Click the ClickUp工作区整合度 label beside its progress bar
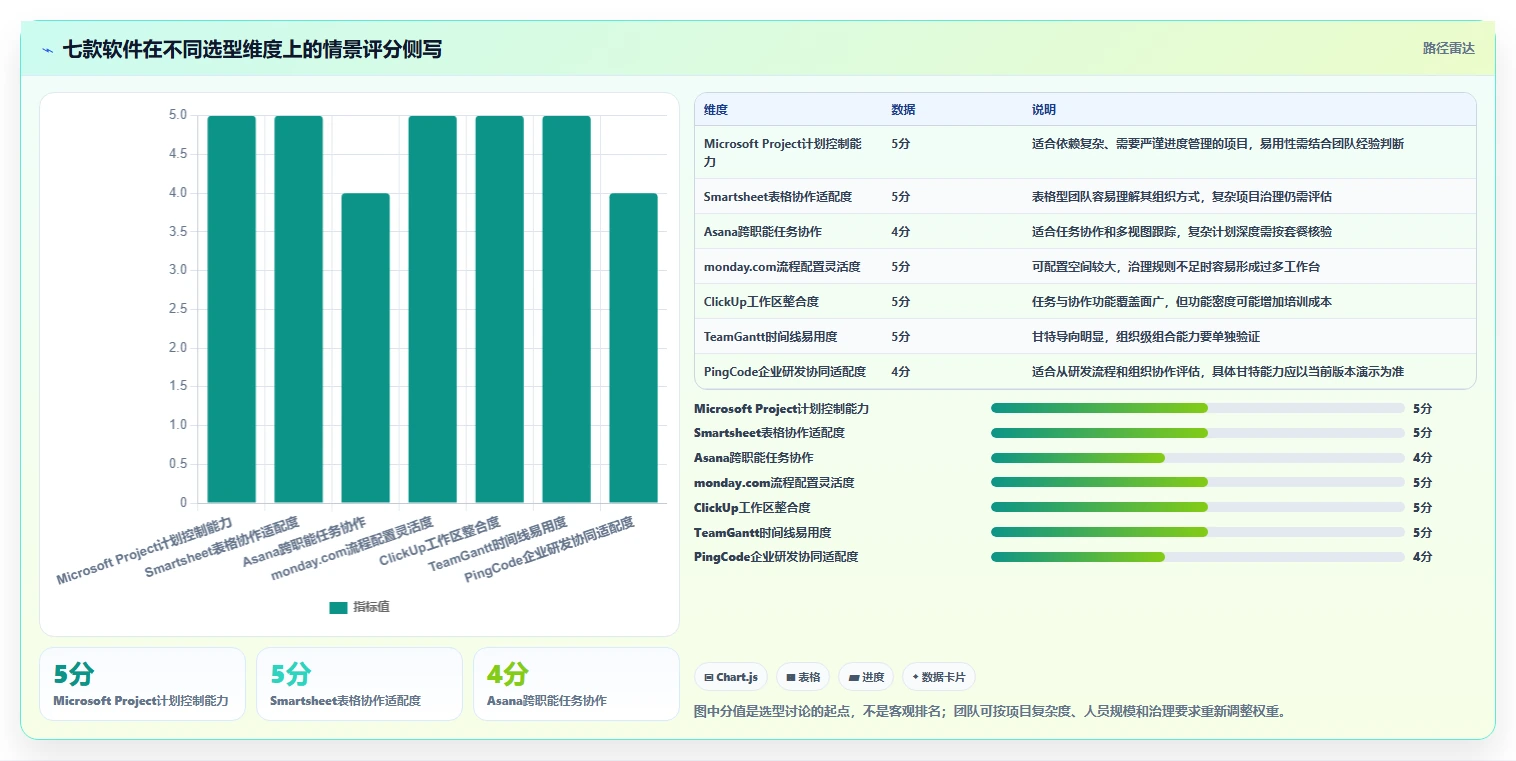 (x=752, y=508)
